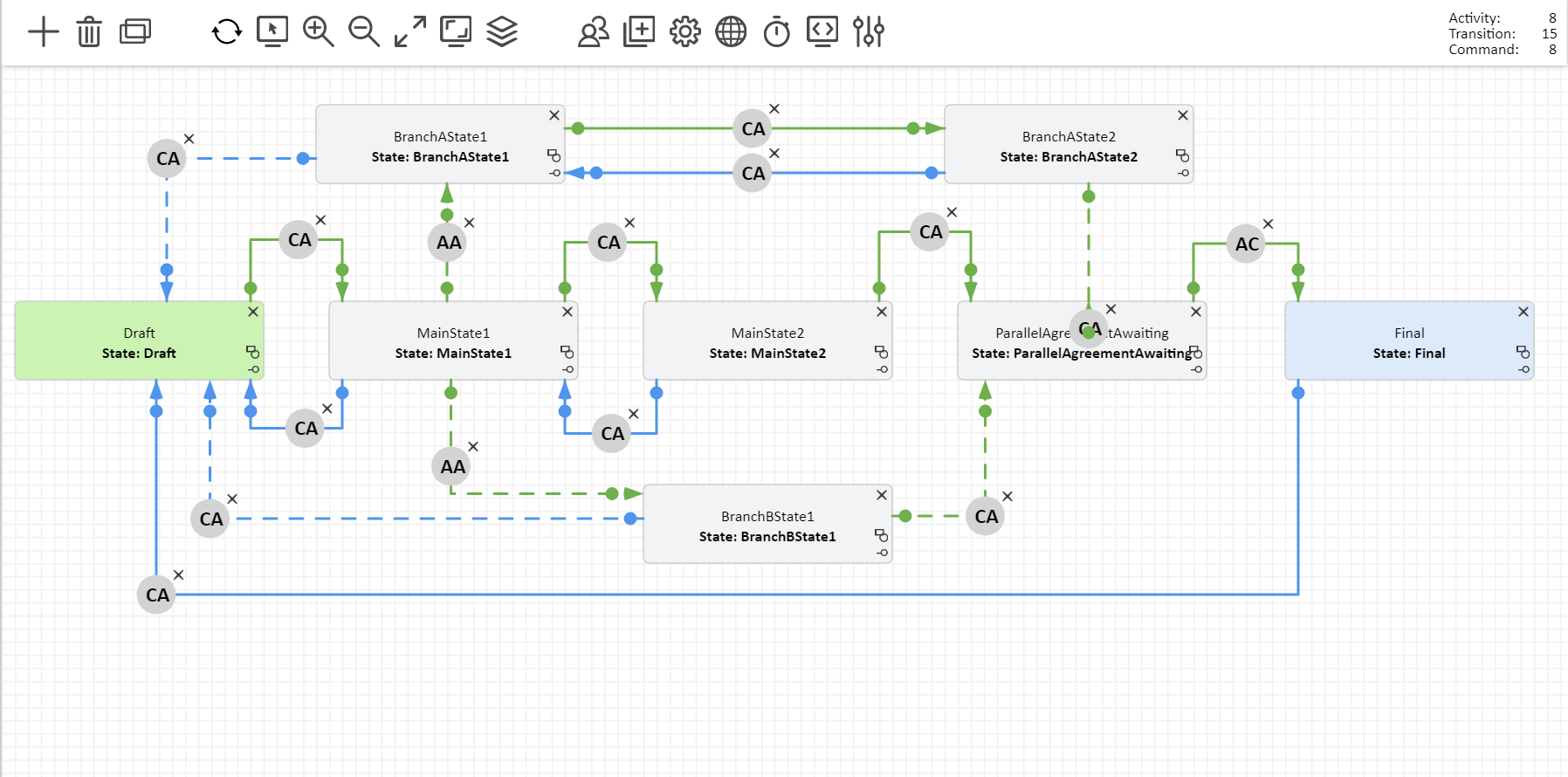Screen dimensions: 1568x777
Task: Select the CA label on Final-to-Draft line
Action: point(157,595)
